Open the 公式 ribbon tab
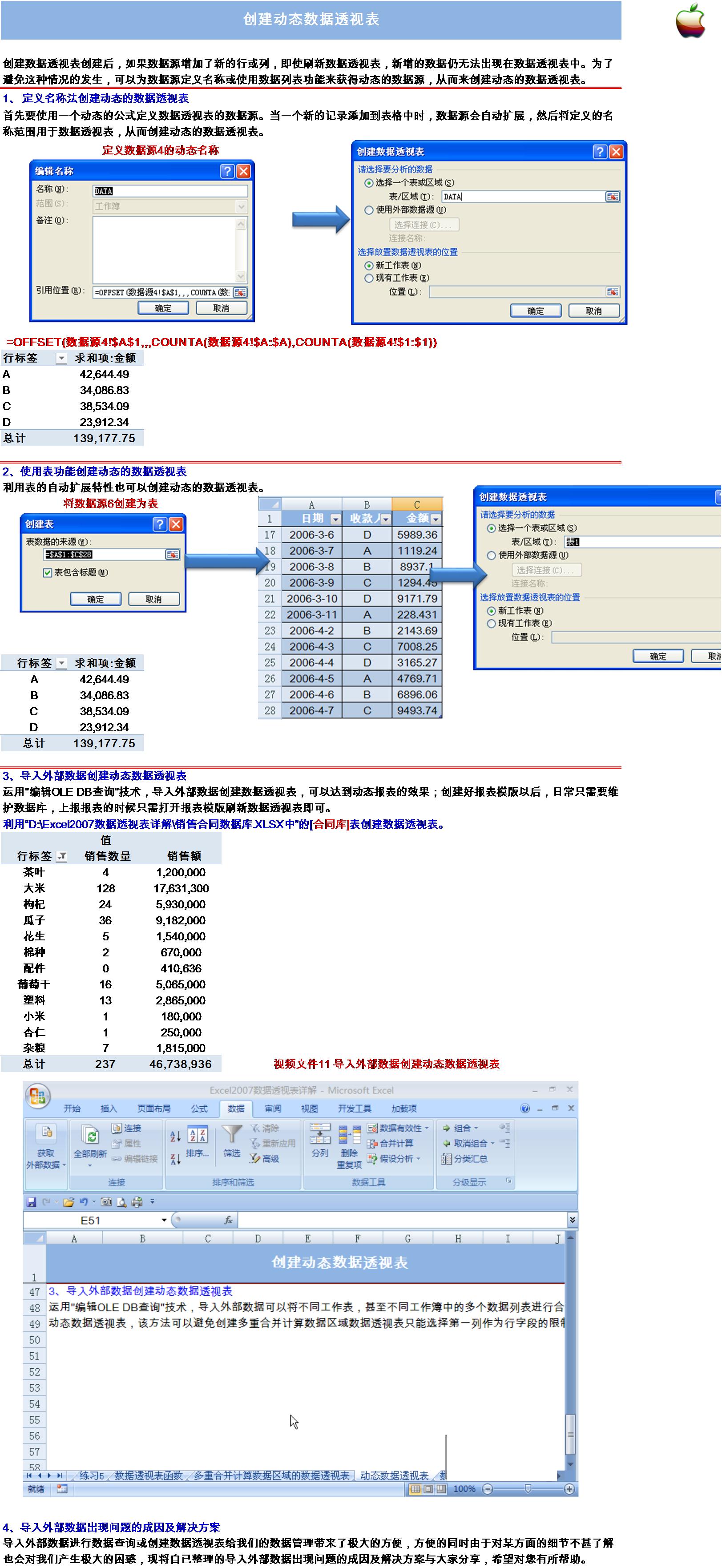Image resolution: width=722 pixels, height=1568 pixels. [x=199, y=1108]
